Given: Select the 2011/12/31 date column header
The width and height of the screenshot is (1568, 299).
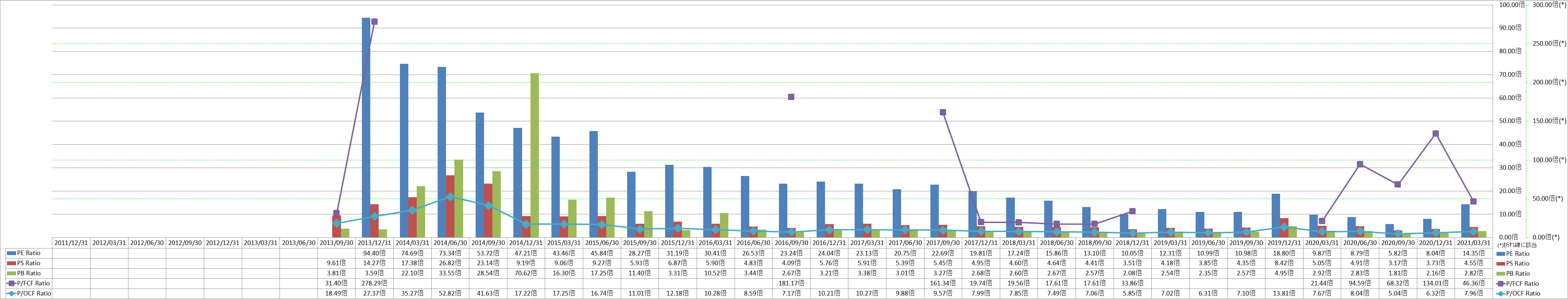Looking at the screenshot, I should tap(71, 243).
